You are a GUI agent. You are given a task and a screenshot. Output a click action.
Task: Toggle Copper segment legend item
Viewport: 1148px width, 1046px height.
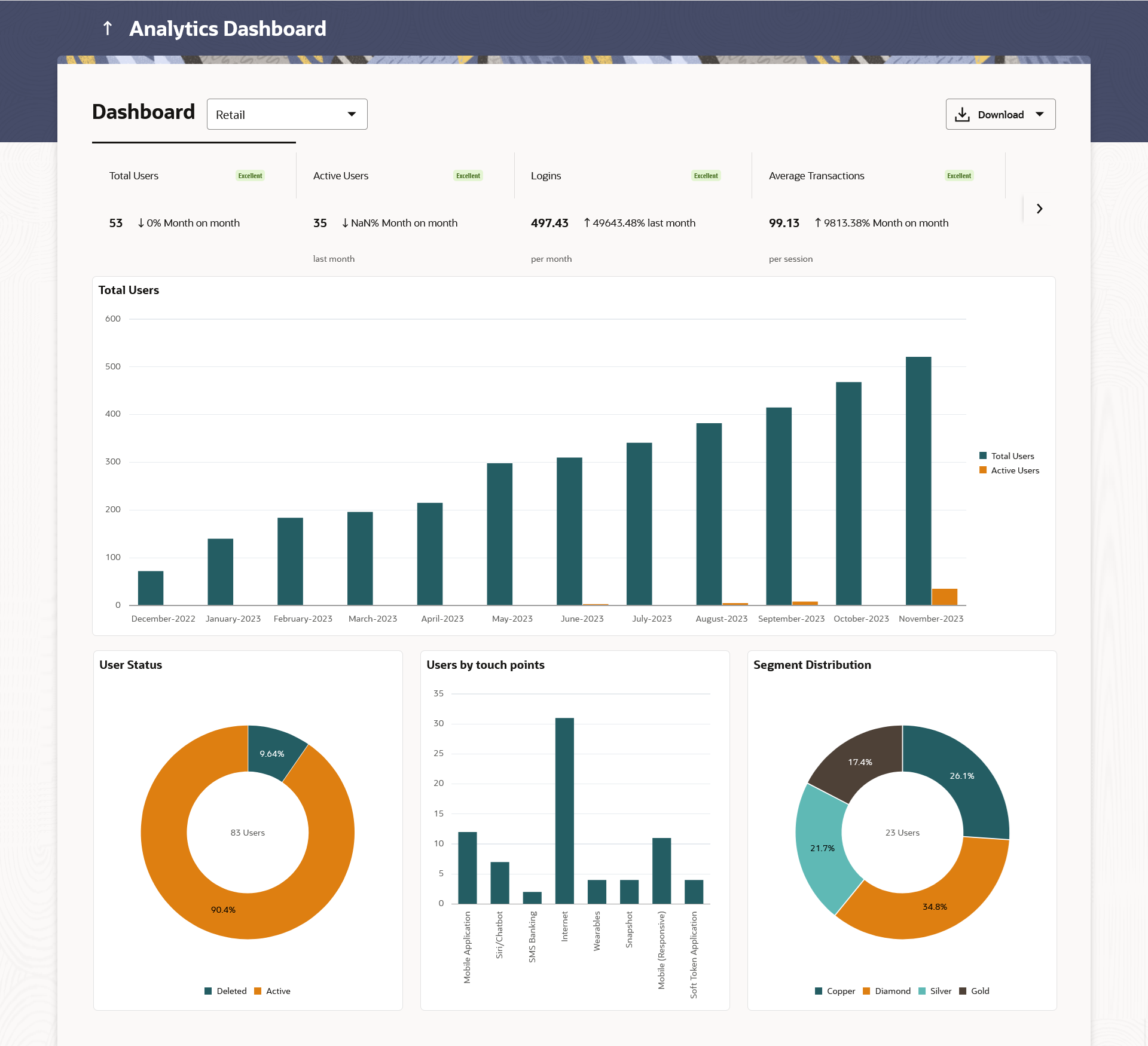coord(840,991)
